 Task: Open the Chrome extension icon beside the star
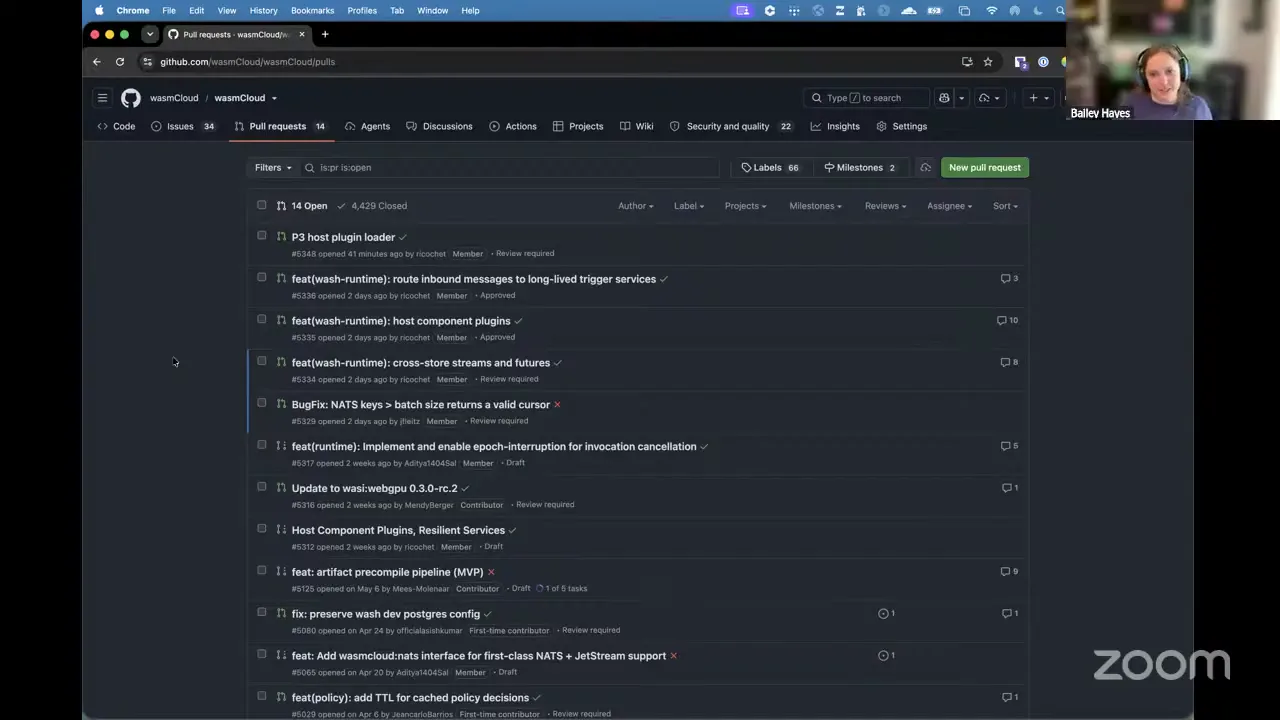1020,62
